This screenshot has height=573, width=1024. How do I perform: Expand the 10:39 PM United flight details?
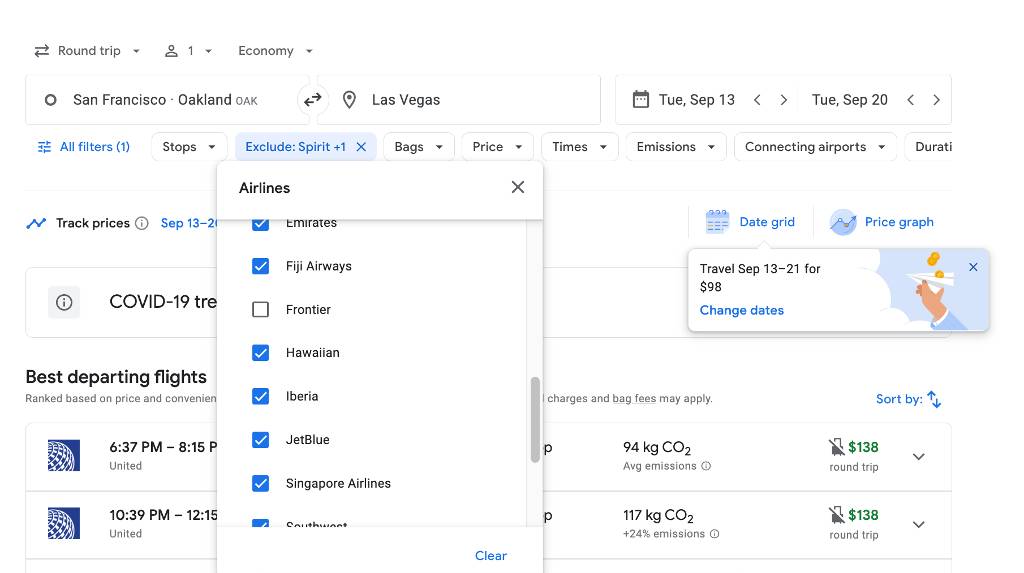click(x=919, y=525)
